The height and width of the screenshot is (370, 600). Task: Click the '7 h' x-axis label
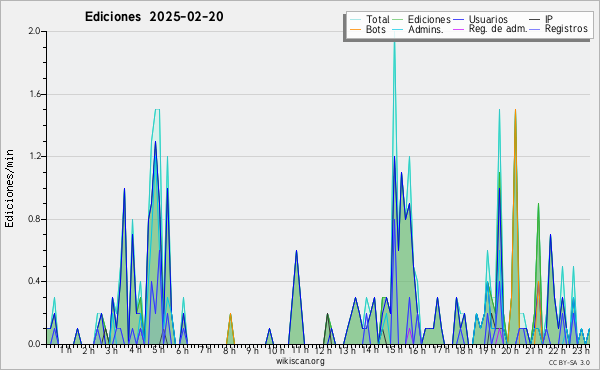(x=205, y=350)
